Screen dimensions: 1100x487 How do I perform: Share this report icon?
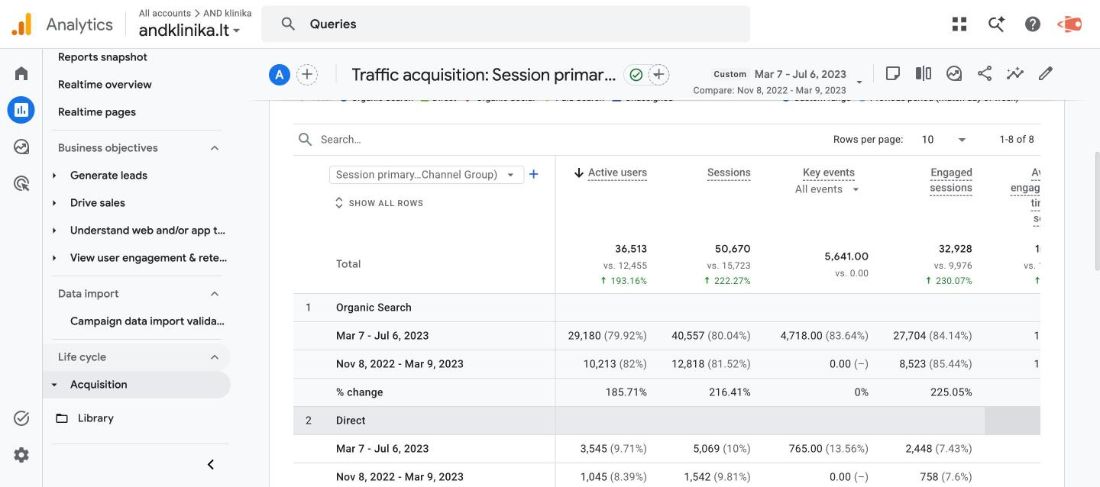tap(985, 74)
